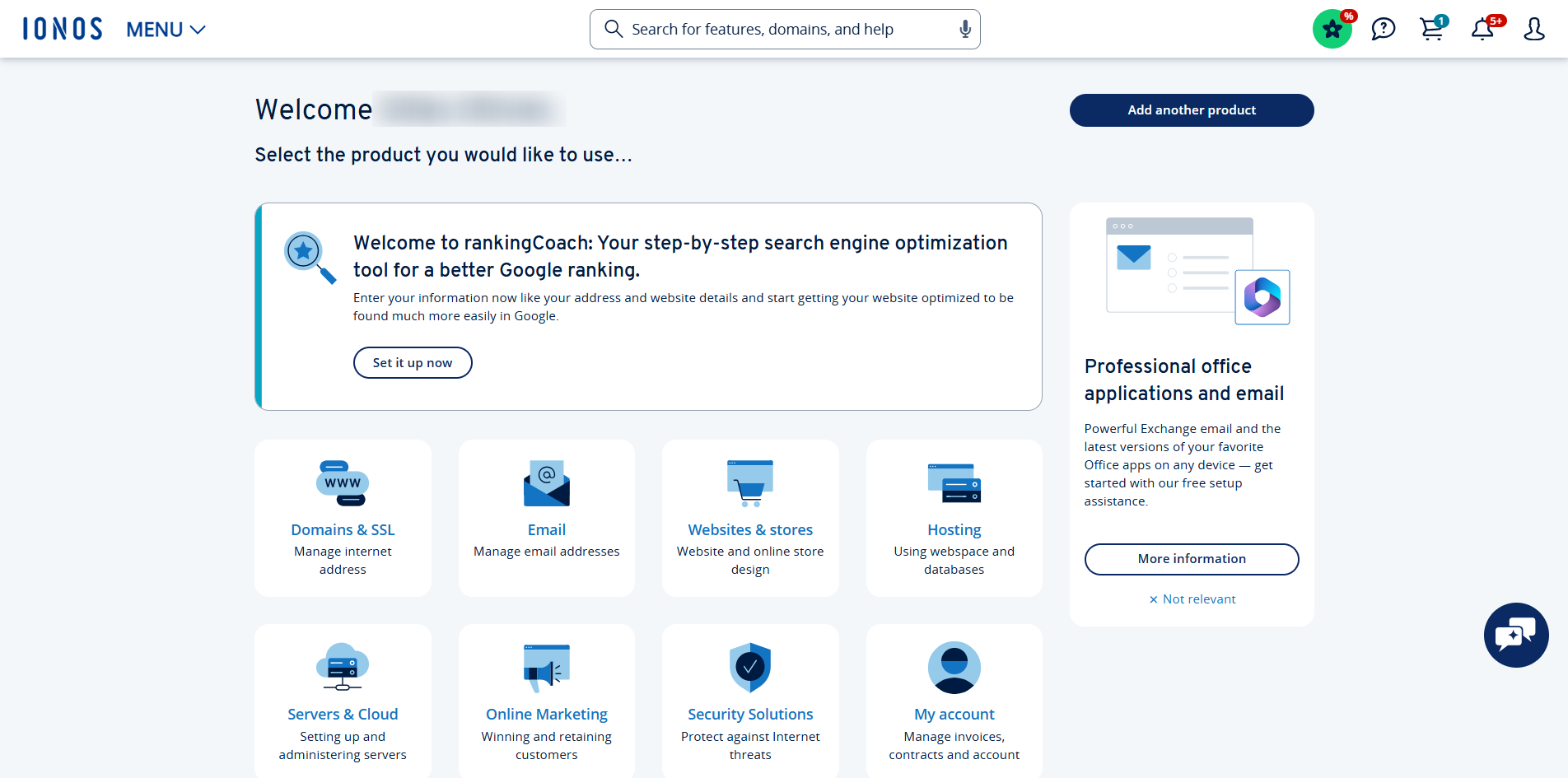Set up rankingCoach now

[x=413, y=362]
